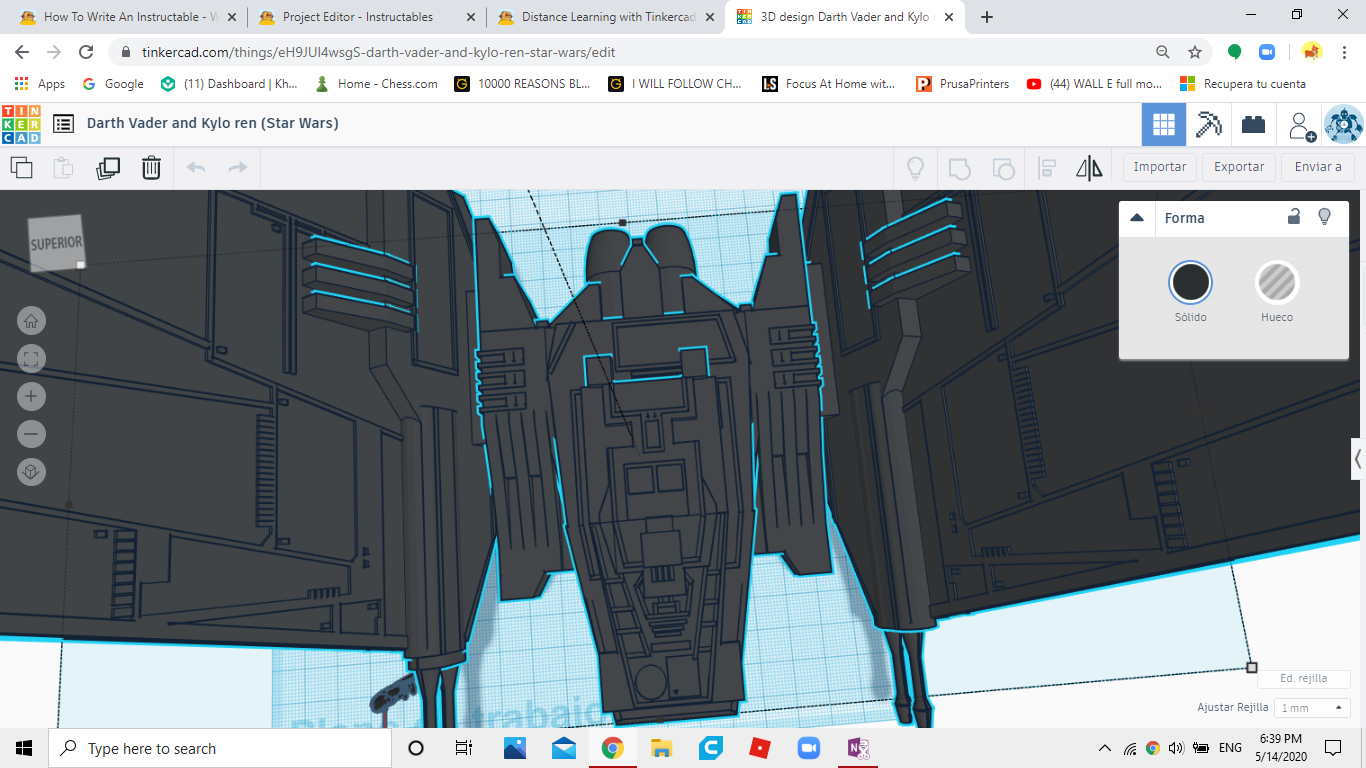Expand the right shapes sidebar chevron

1358,459
